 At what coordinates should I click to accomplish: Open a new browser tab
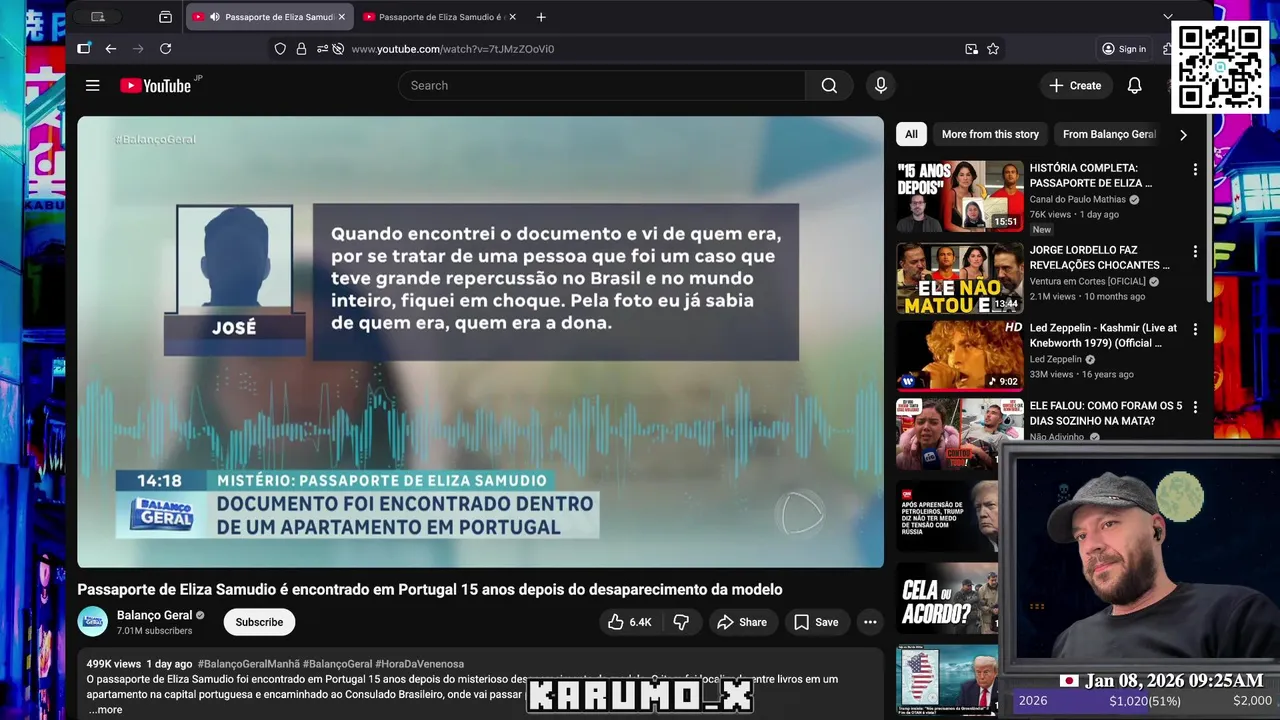click(541, 17)
